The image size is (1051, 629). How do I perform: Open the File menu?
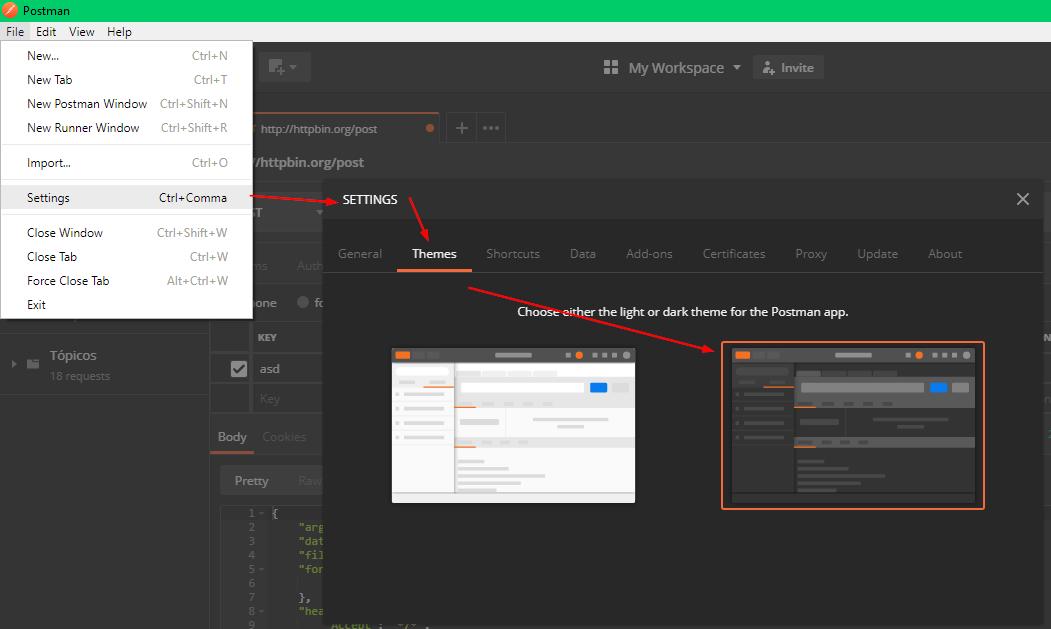point(15,32)
